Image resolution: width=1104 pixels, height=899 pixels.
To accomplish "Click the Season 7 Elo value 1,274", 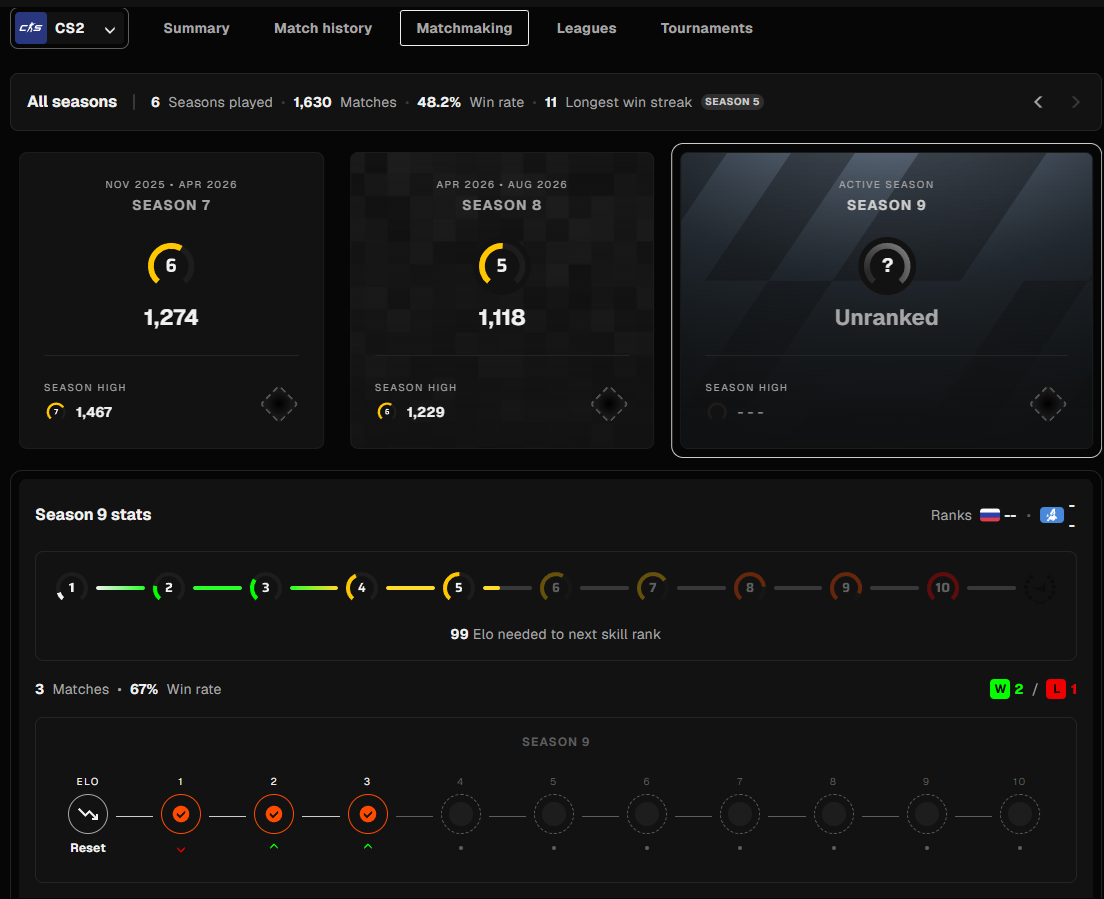I will (x=171, y=318).
